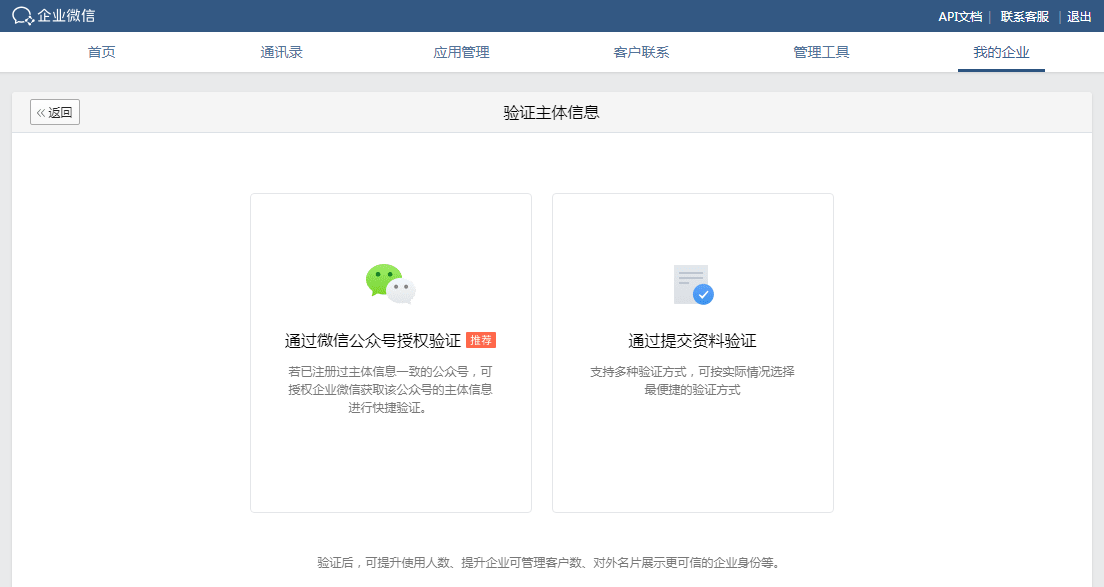Click the 联系客服 link
The width and height of the screenshot is (1104, 587).
coord(1025,17)
